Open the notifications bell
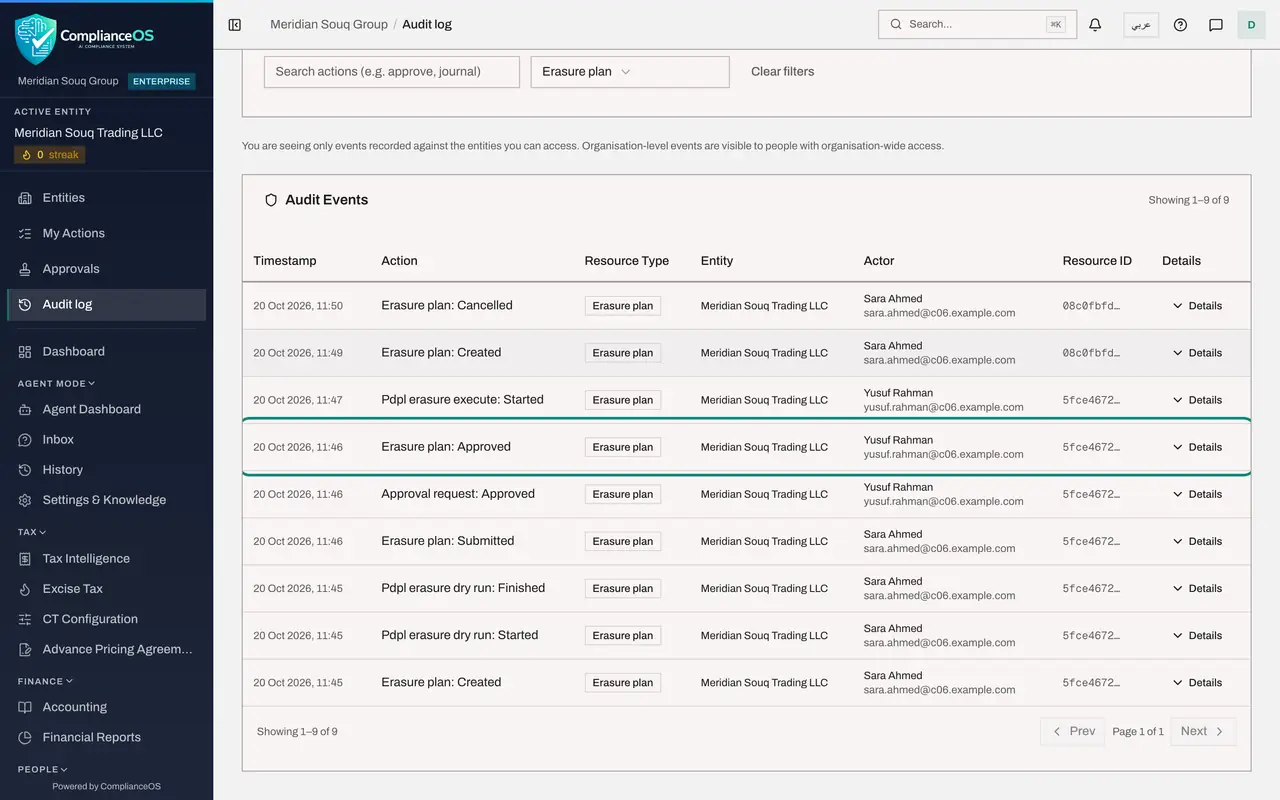Viewport: 1280px width, 800px height. (x=1095, y=25)
